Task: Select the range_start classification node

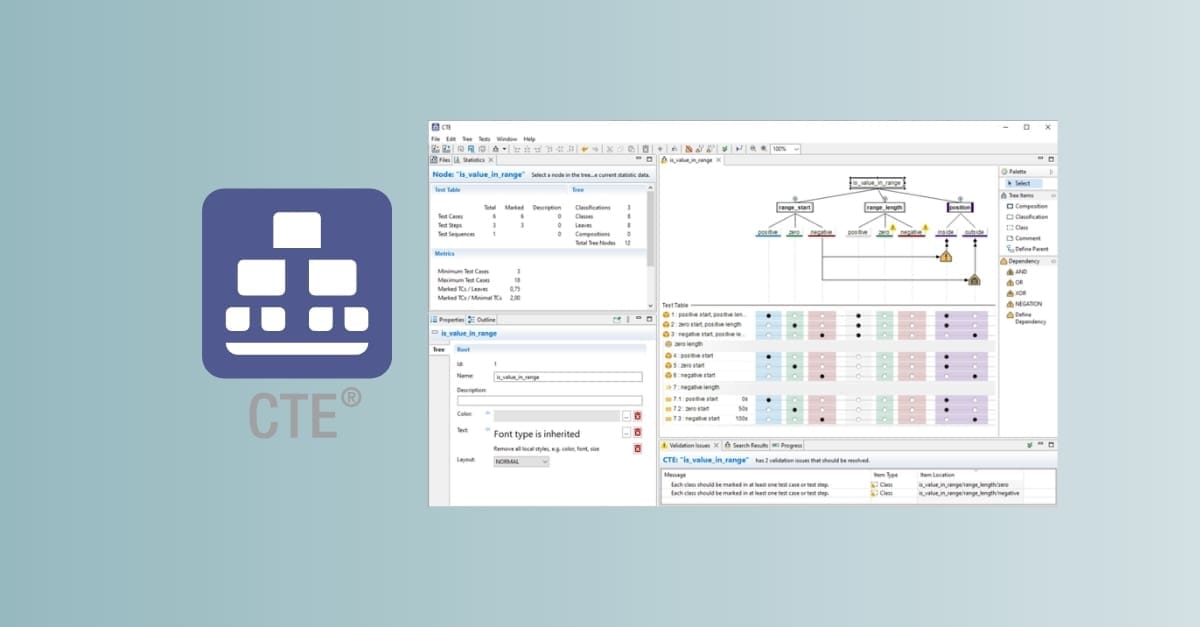Action: pyautogui.click(x=795, y=207)
